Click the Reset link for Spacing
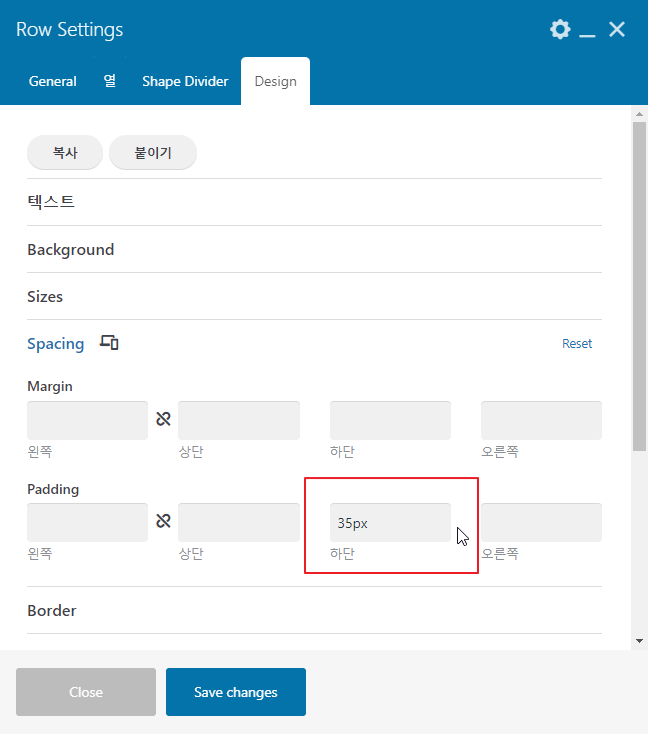Image resolution: width=648 pixels, height=734 pixels. 577,344
